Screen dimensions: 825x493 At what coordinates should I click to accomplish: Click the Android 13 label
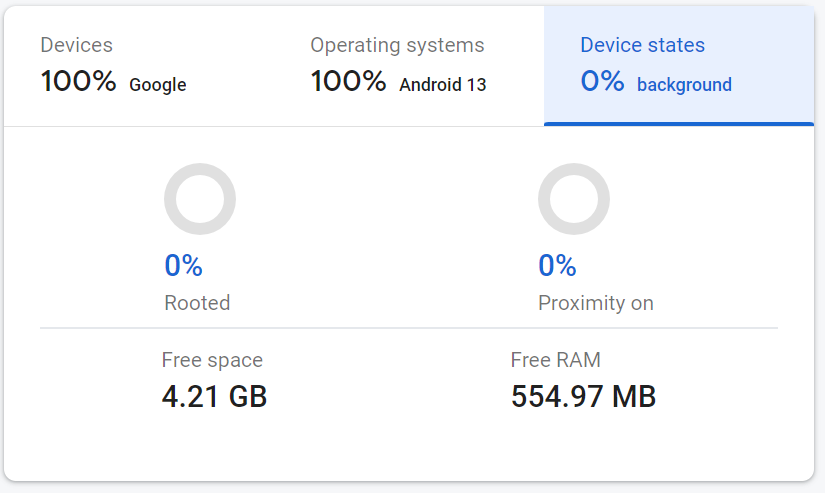pyautogui.click(x=443, y=85)
